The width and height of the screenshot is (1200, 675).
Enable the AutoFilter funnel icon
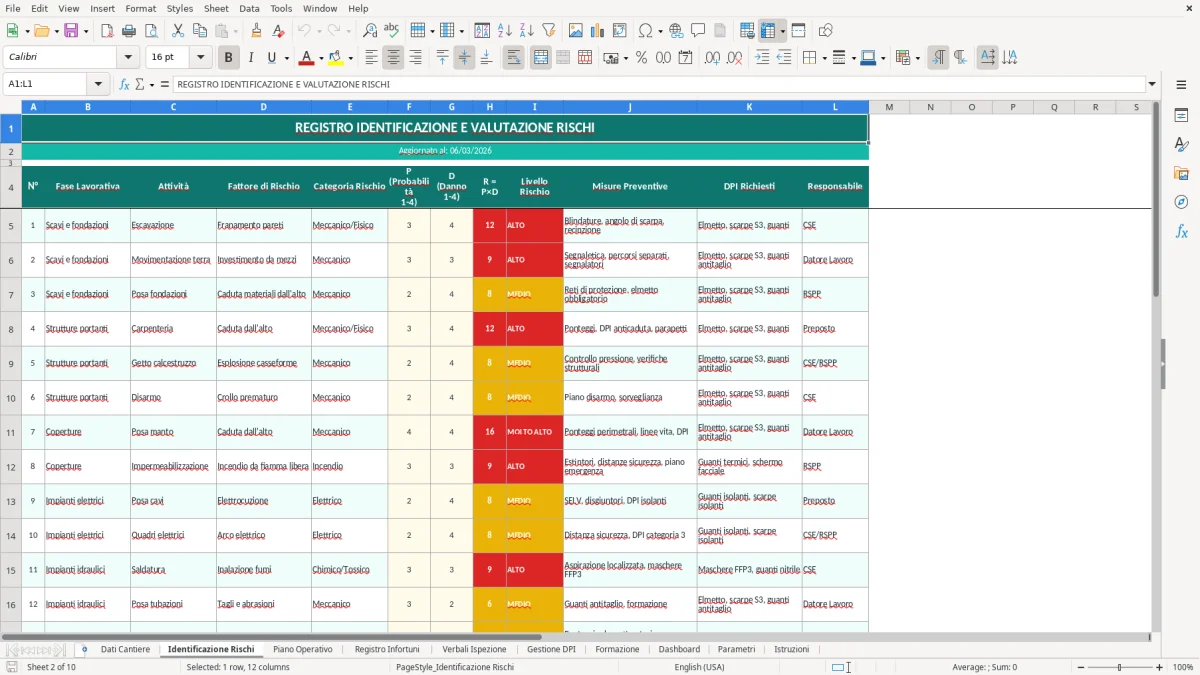[x=548, y=31]
